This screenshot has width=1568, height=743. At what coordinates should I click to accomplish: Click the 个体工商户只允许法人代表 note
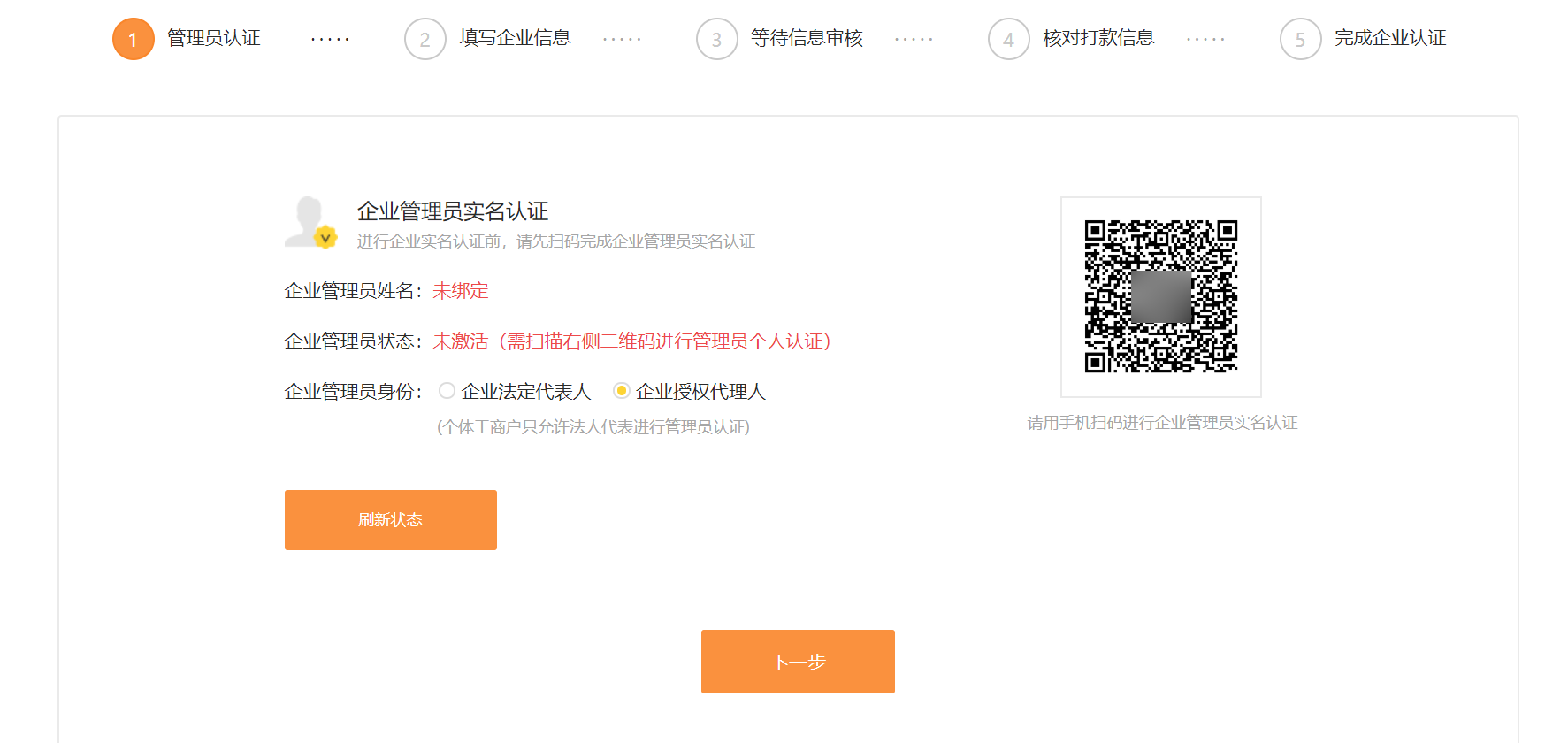593,427
